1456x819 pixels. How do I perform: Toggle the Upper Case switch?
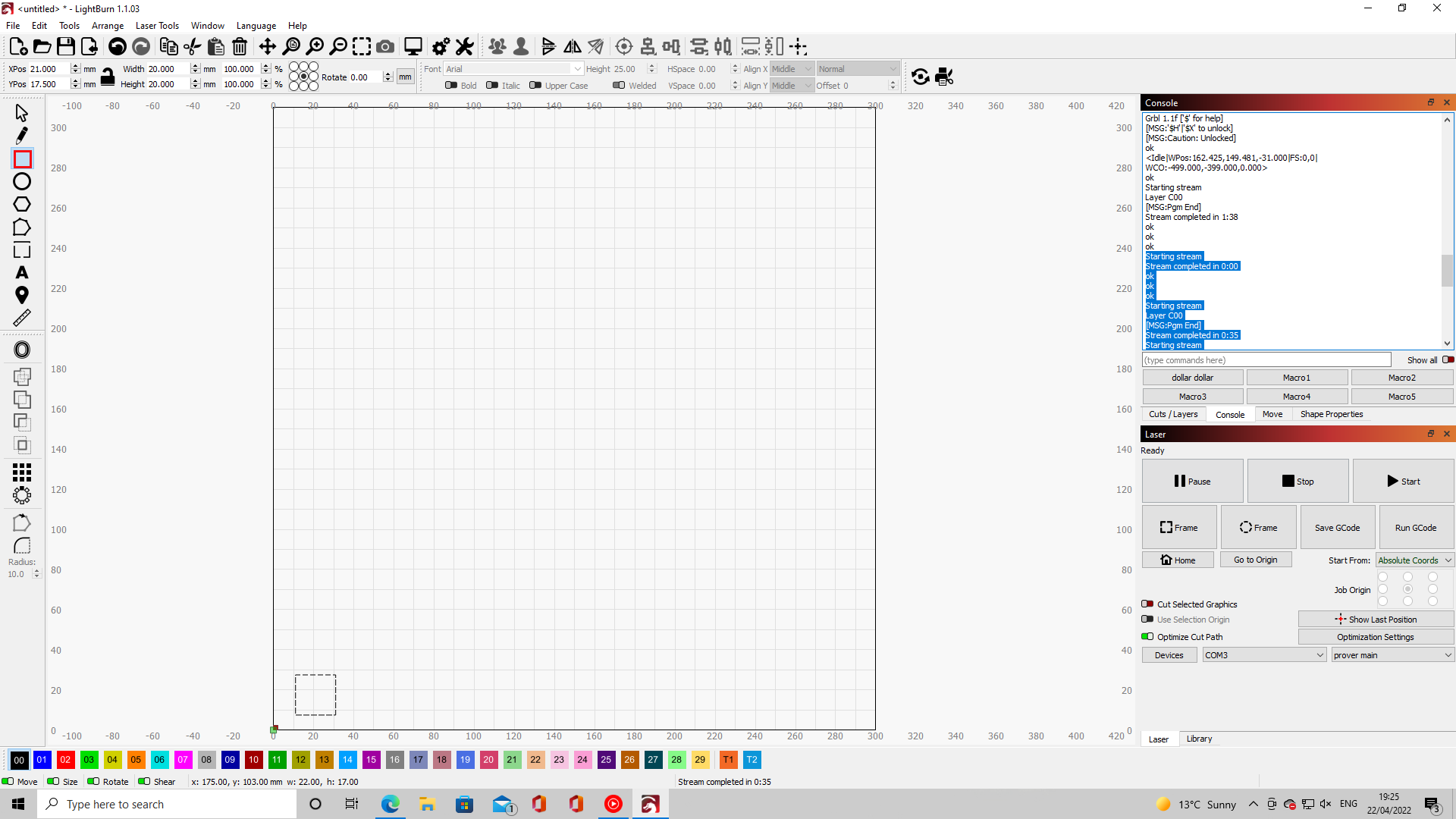click(535, 85)
